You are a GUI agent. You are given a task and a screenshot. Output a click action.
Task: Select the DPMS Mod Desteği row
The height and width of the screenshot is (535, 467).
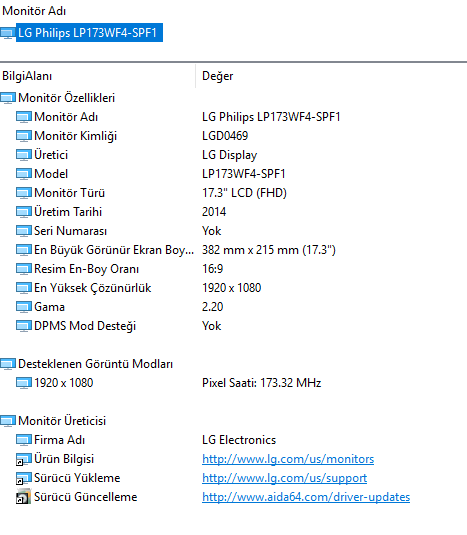pyautogui.click(x=233, y=326)
